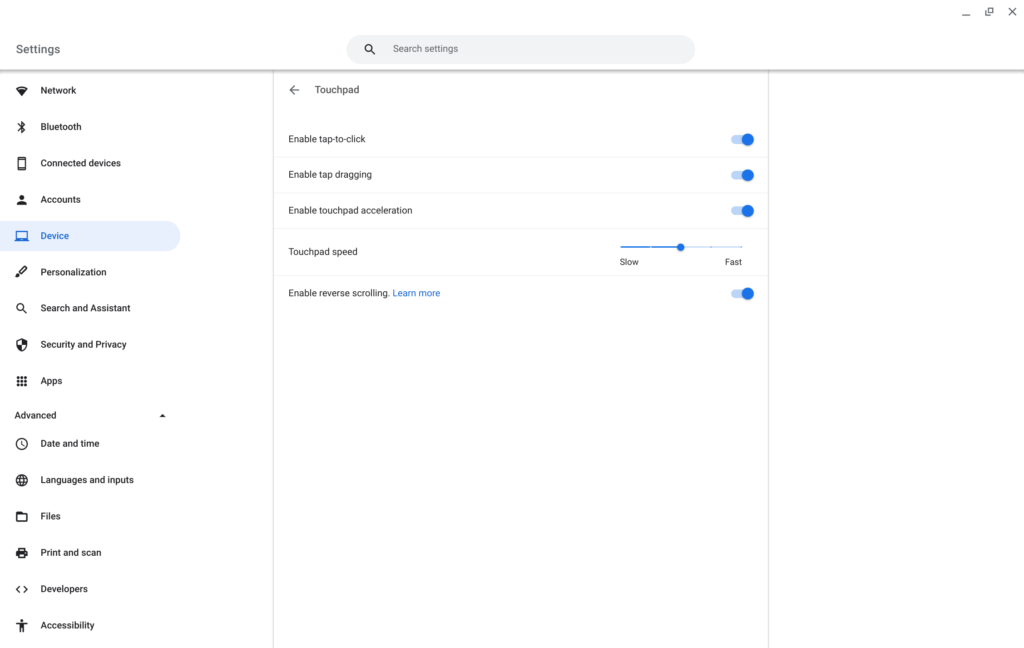The height and width of the screenshot is (648, 1024).
Task: Click the Bluetooth icon in sidebar
Action: click(x=22, y=127)
